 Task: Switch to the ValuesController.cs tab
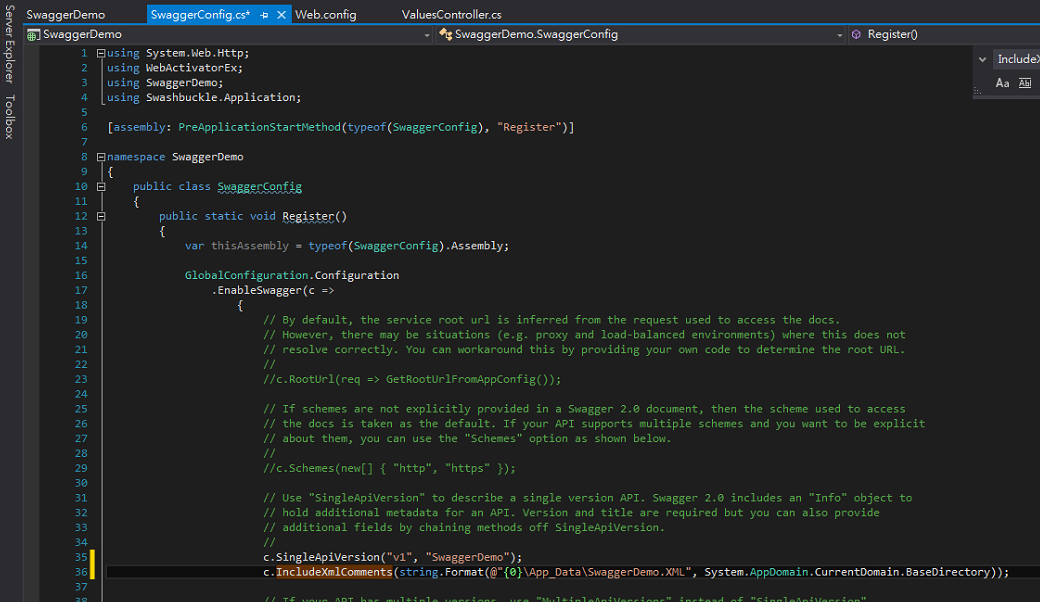click(x=452, y=15)
